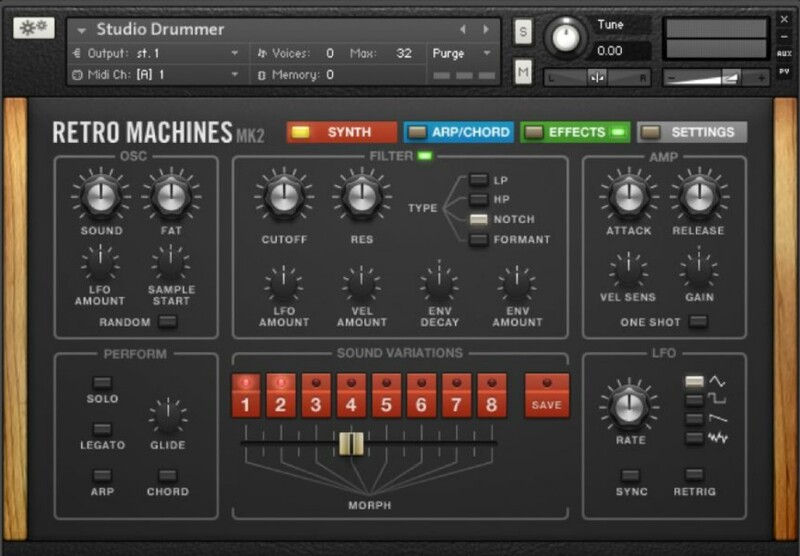
Task: Open the Settings tab
Action: [692, 132]
